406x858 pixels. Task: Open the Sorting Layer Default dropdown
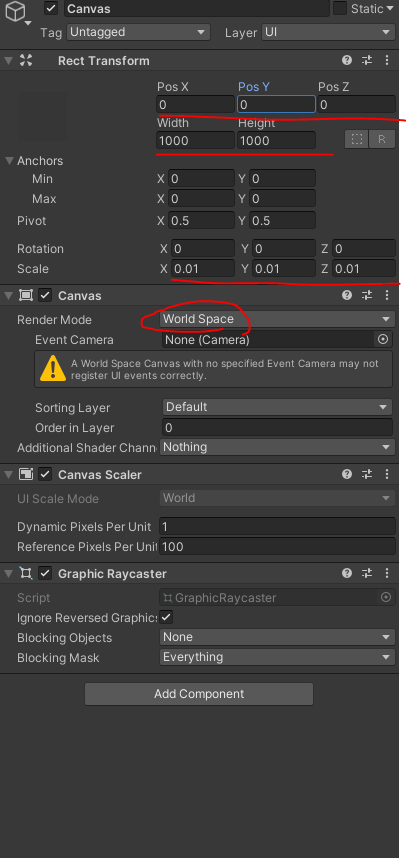[277, 407]
